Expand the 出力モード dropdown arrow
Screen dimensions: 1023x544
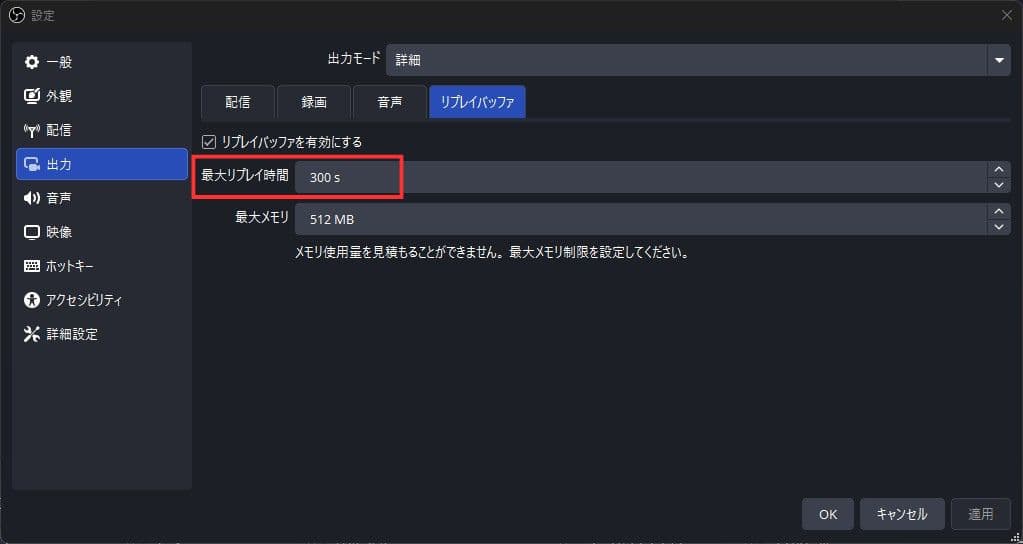[998, 60]
